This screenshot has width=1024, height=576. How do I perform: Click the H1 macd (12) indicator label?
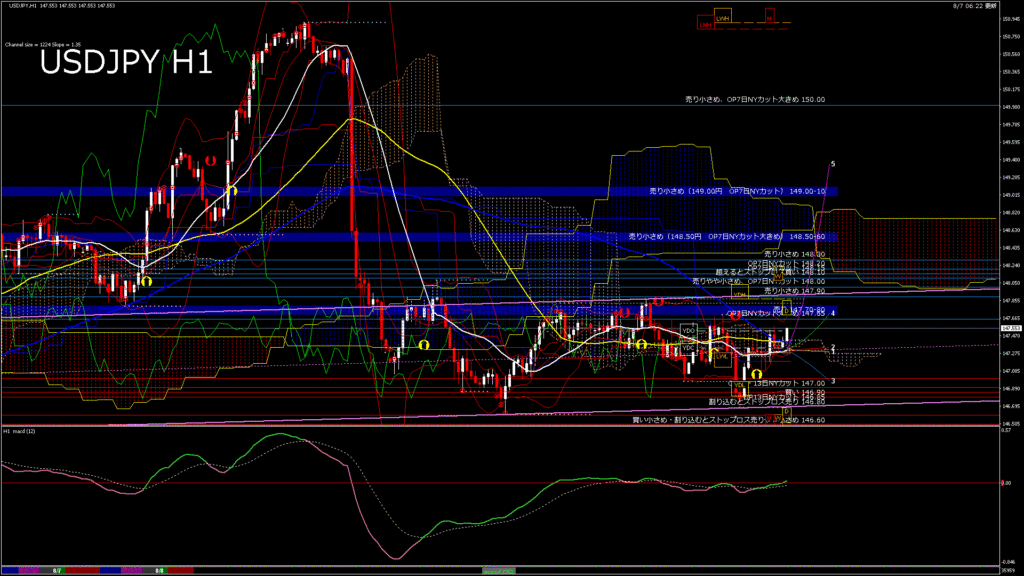click(x=20, y=431)
